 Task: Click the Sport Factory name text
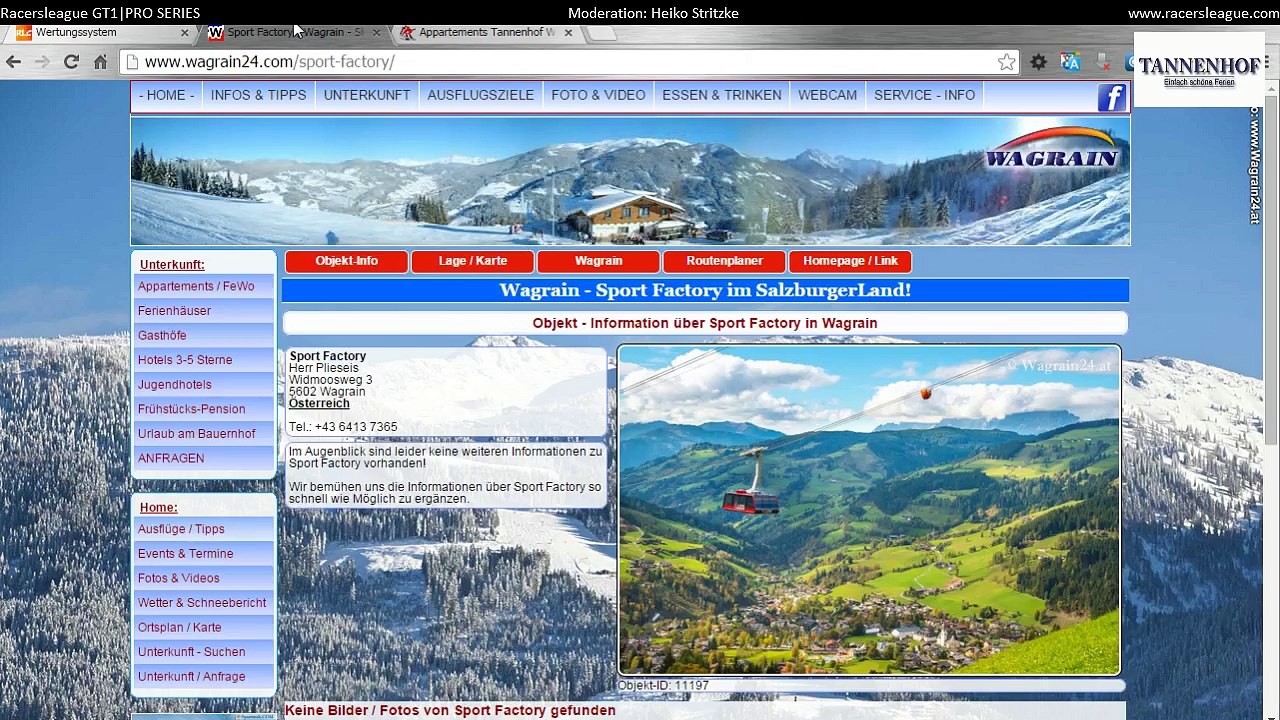tap(327, 356)
